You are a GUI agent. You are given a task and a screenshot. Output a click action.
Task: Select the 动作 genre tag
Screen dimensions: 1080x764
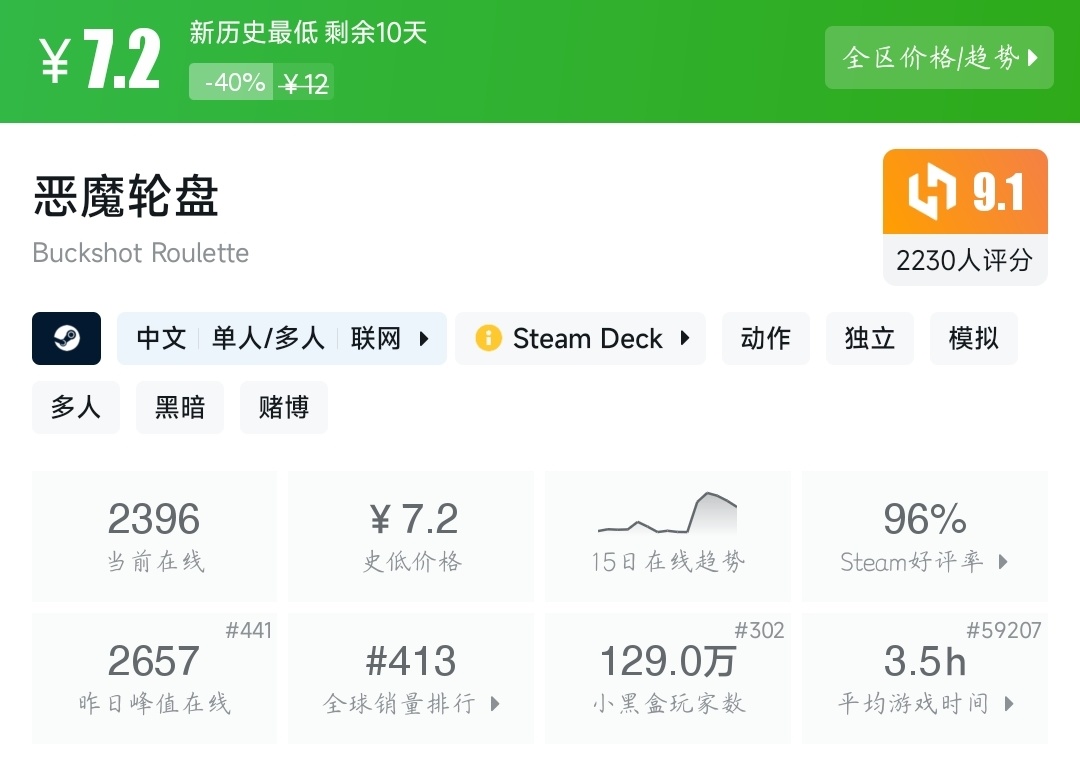click(x=766, y=338)
